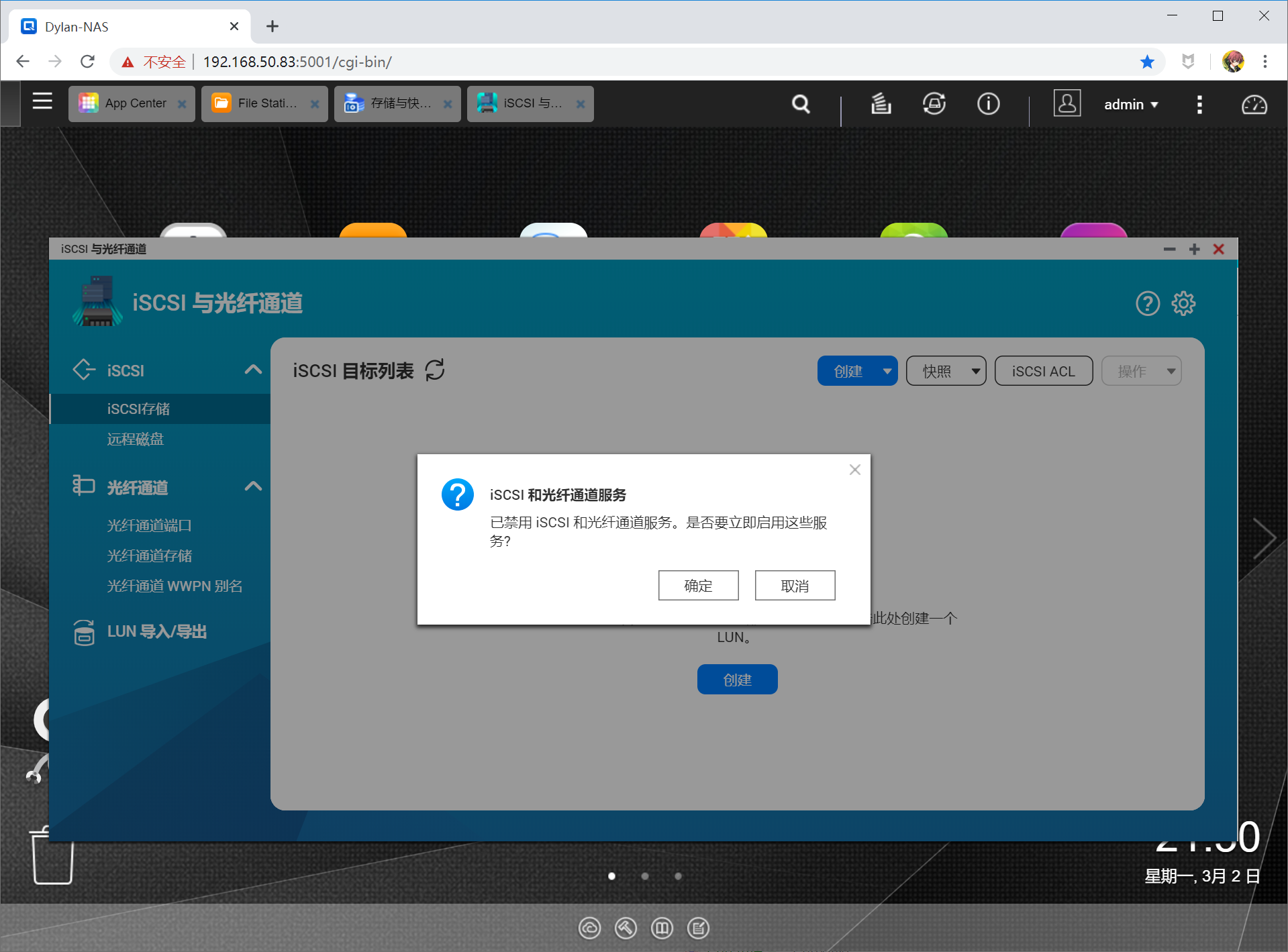Close the File Station taskbar tab
The image size is (1288, 952).
314,104
